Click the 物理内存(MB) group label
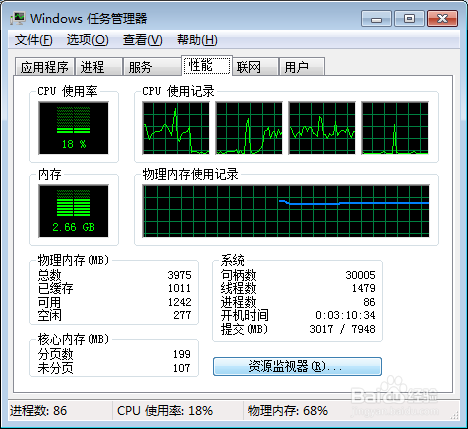The width and height of the screenshot is (468, 429). [x=73, y=260]
